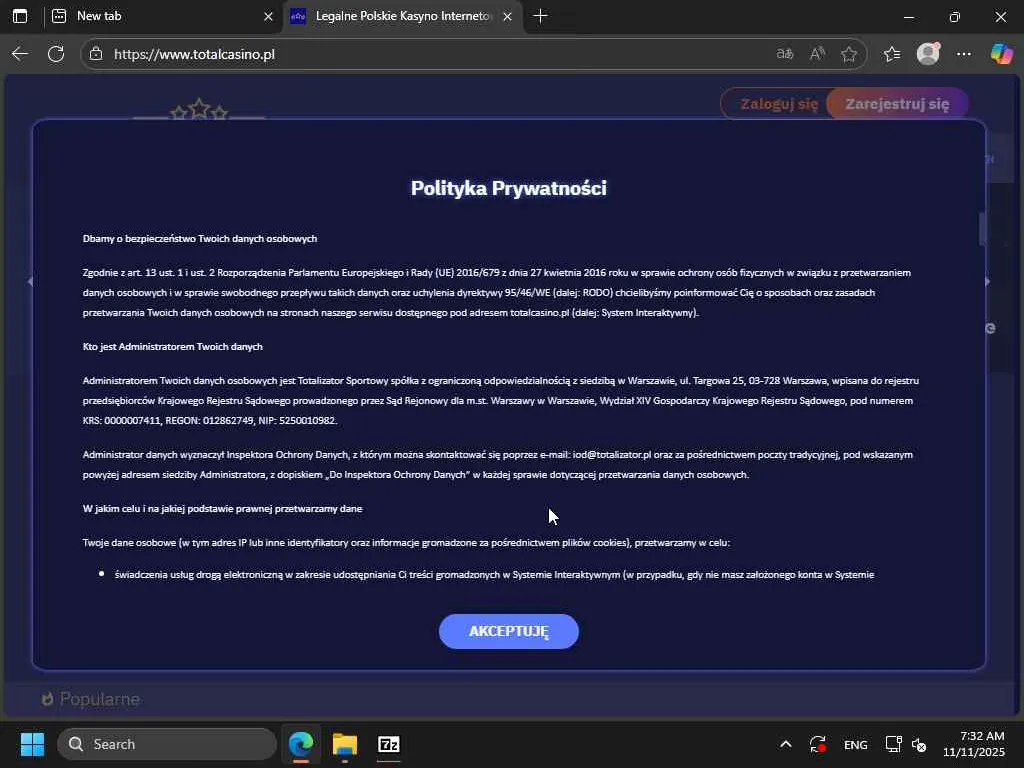1024x768 pixels.
Task: Close the New tab tab
Action: pos(268,16)
